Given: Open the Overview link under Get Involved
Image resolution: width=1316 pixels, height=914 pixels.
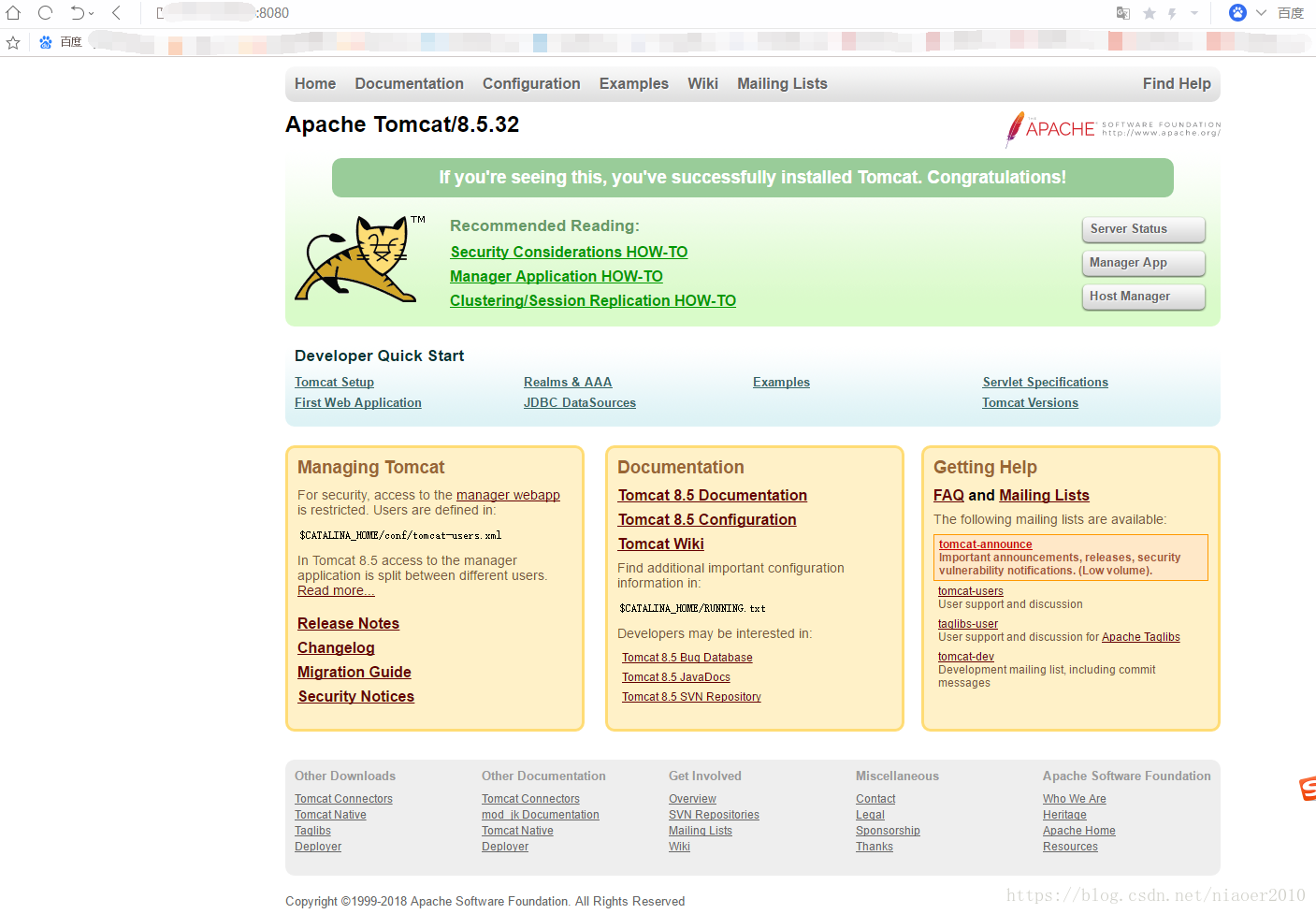Looking at the screenshot, I should pyautogui.click(x=692, y=799).
